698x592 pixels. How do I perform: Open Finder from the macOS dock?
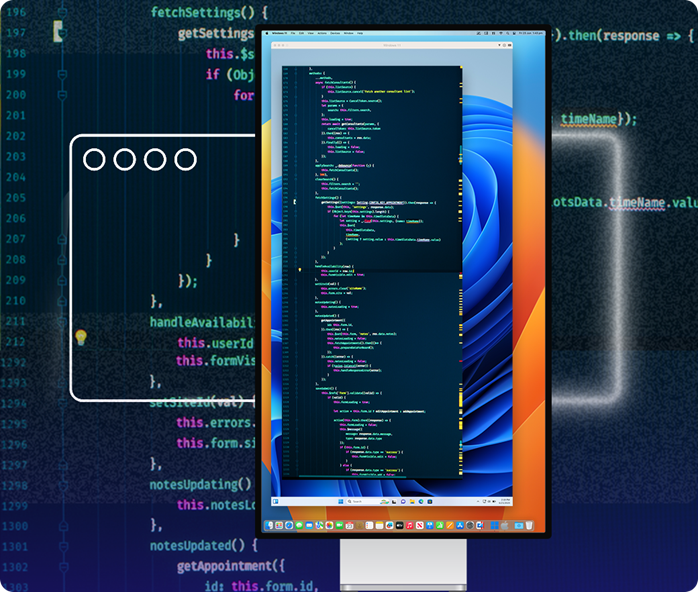(269, 525)
